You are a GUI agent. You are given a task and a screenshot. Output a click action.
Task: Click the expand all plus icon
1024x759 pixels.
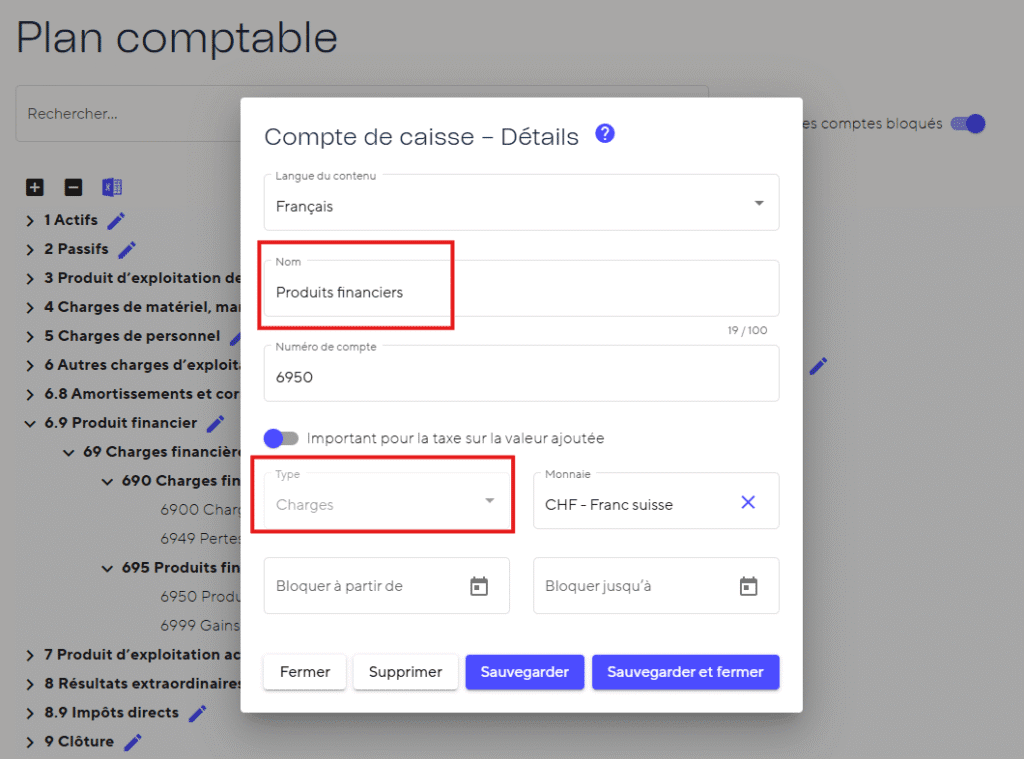coord(35,187)
